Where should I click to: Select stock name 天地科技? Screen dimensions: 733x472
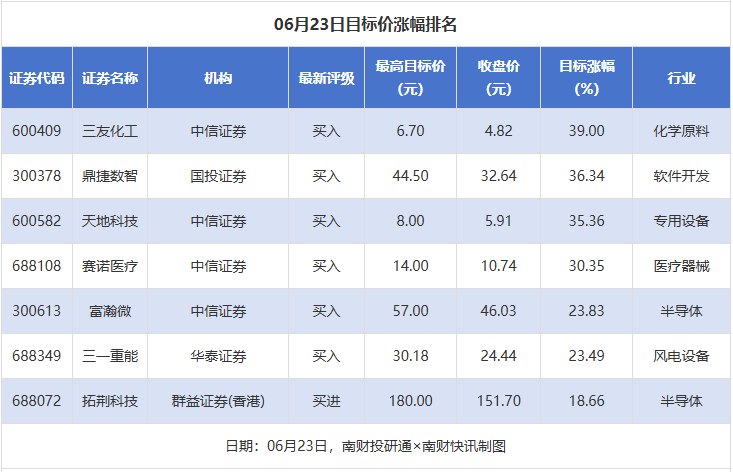[110, 221]
